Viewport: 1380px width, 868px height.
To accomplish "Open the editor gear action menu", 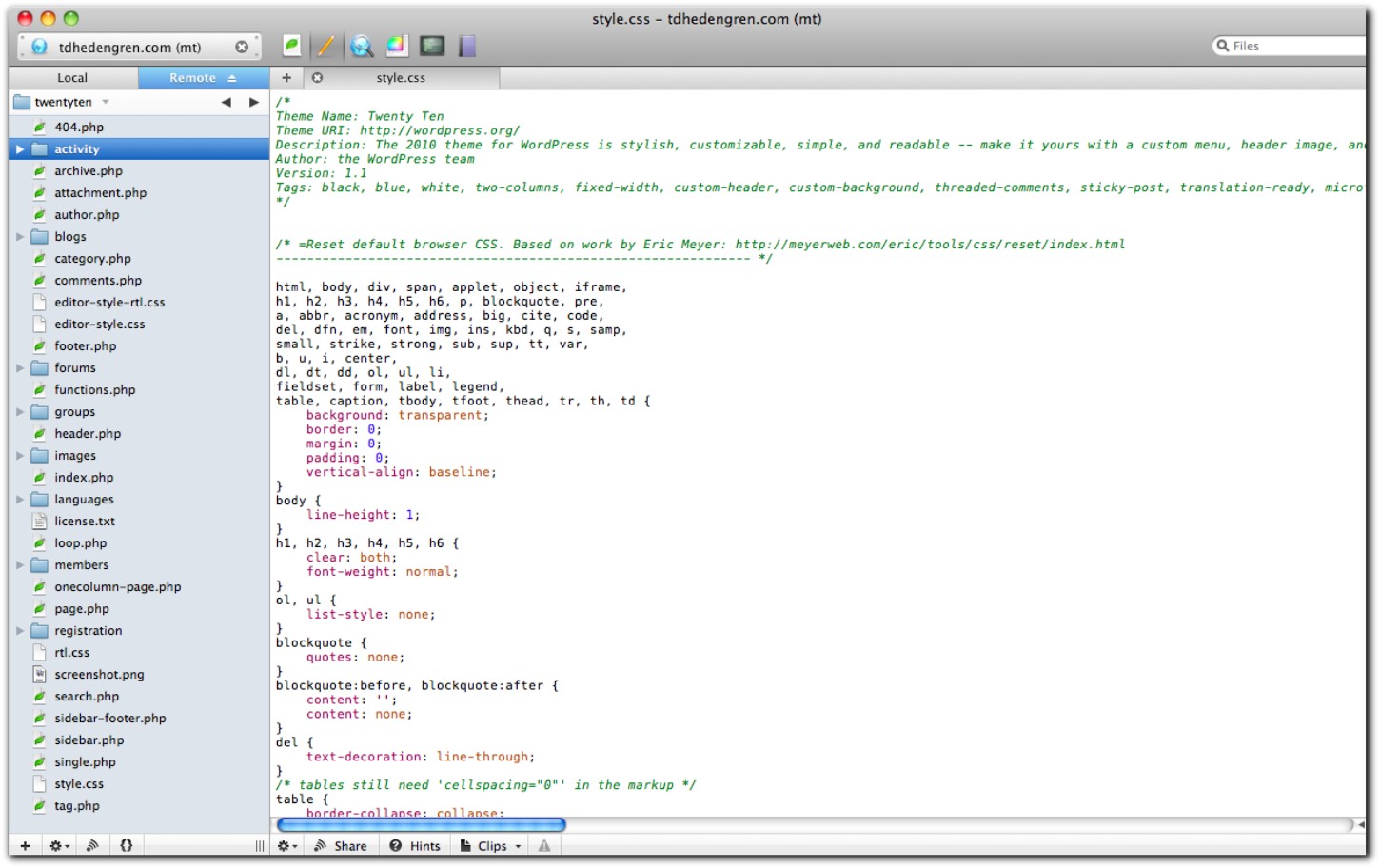I will [x=287, y=846].
